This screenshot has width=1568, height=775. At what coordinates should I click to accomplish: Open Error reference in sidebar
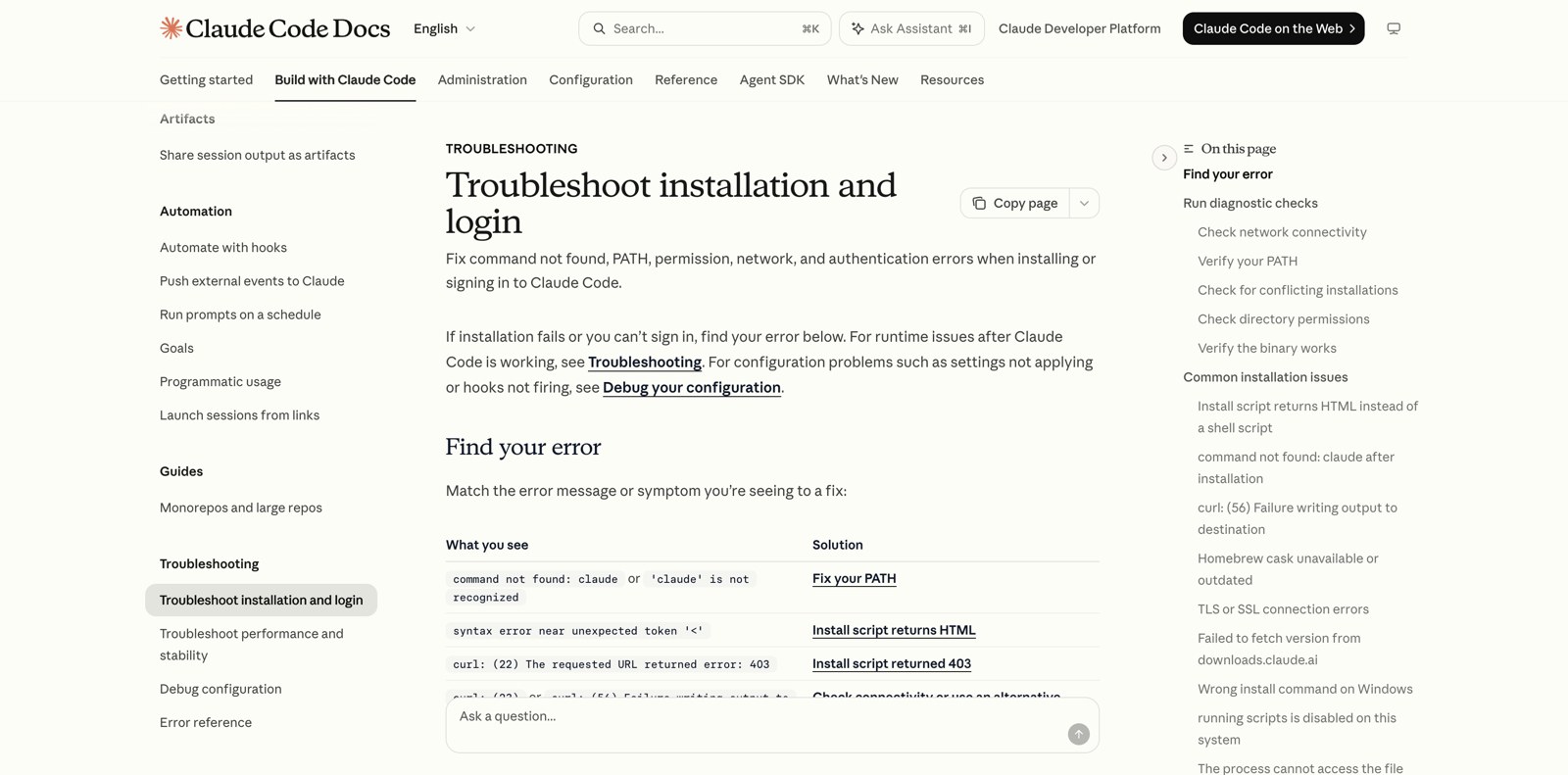pyautogui.click(x=206, y=722)
